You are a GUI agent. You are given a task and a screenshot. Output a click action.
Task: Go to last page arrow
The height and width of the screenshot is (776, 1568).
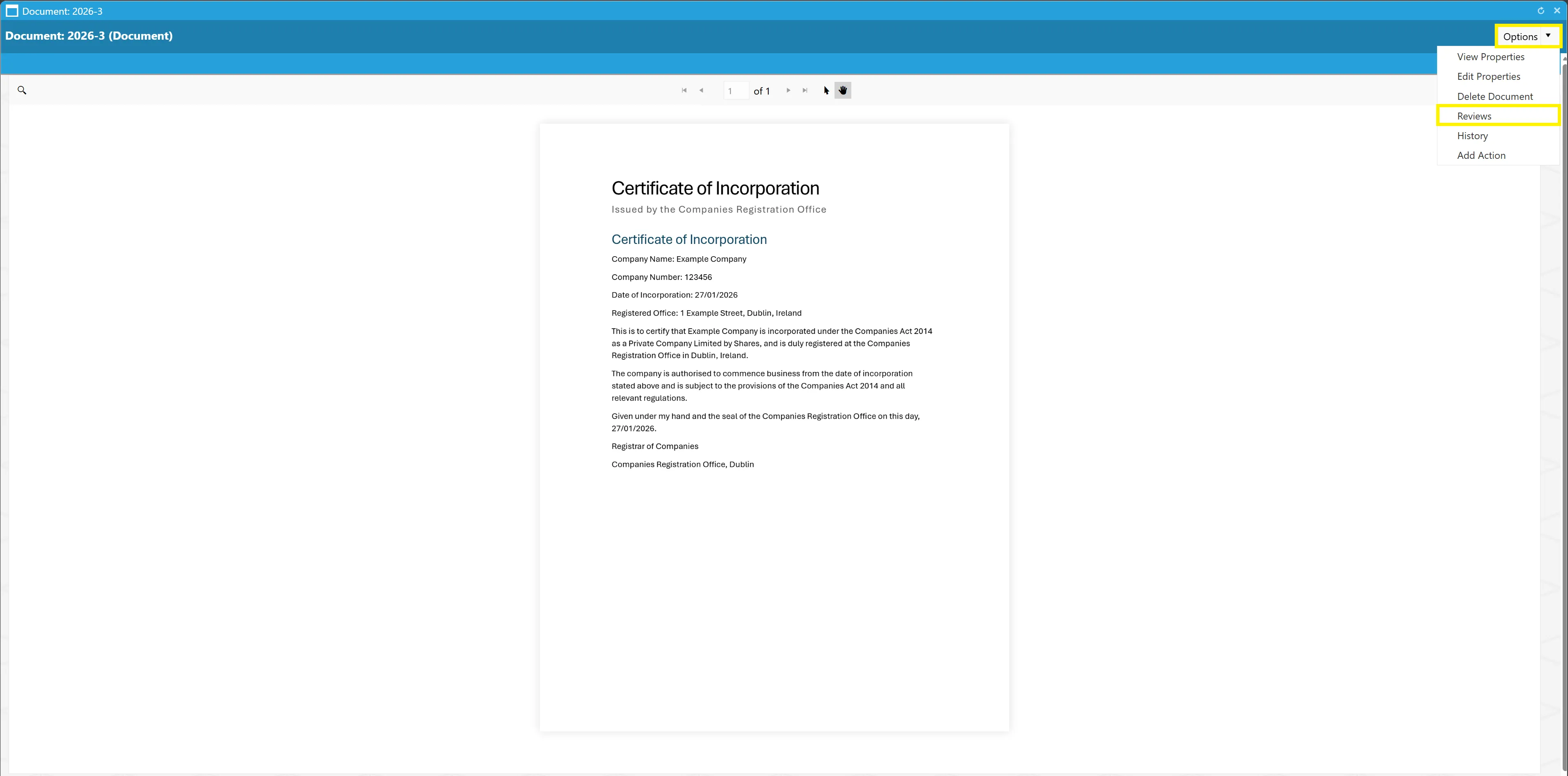point(805,90)
